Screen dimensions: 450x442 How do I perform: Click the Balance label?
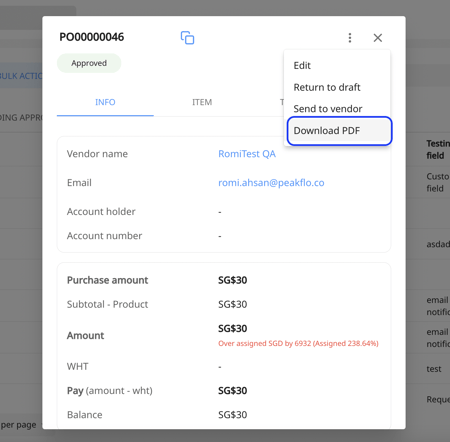click(85, 415)
